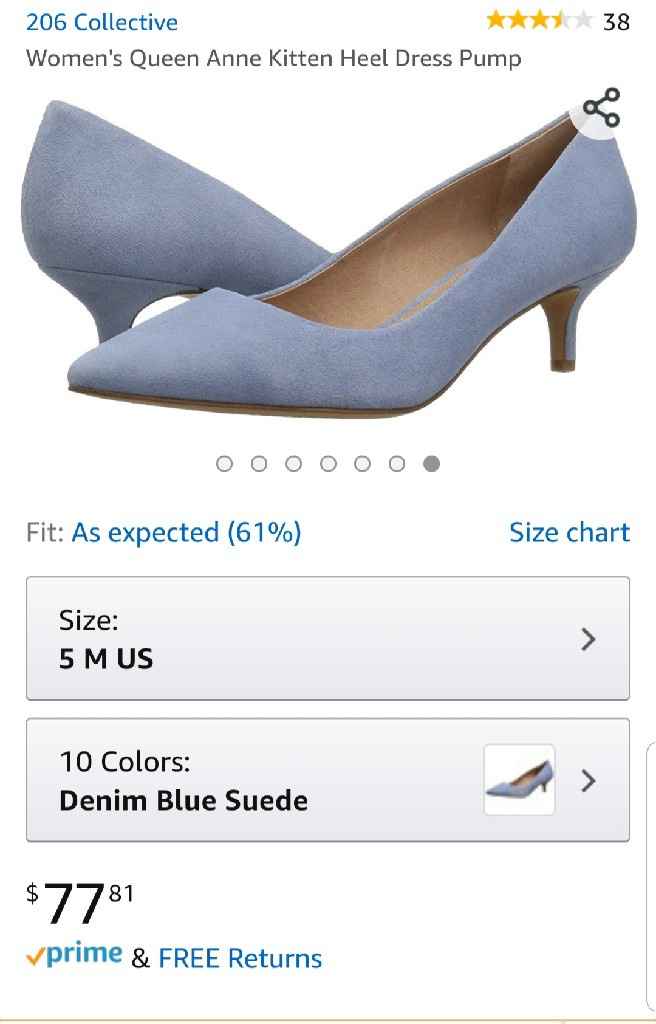This screenshot has width=656, height=1024.
Task: Click the first image carousel dot
Action: pos(224,463)
